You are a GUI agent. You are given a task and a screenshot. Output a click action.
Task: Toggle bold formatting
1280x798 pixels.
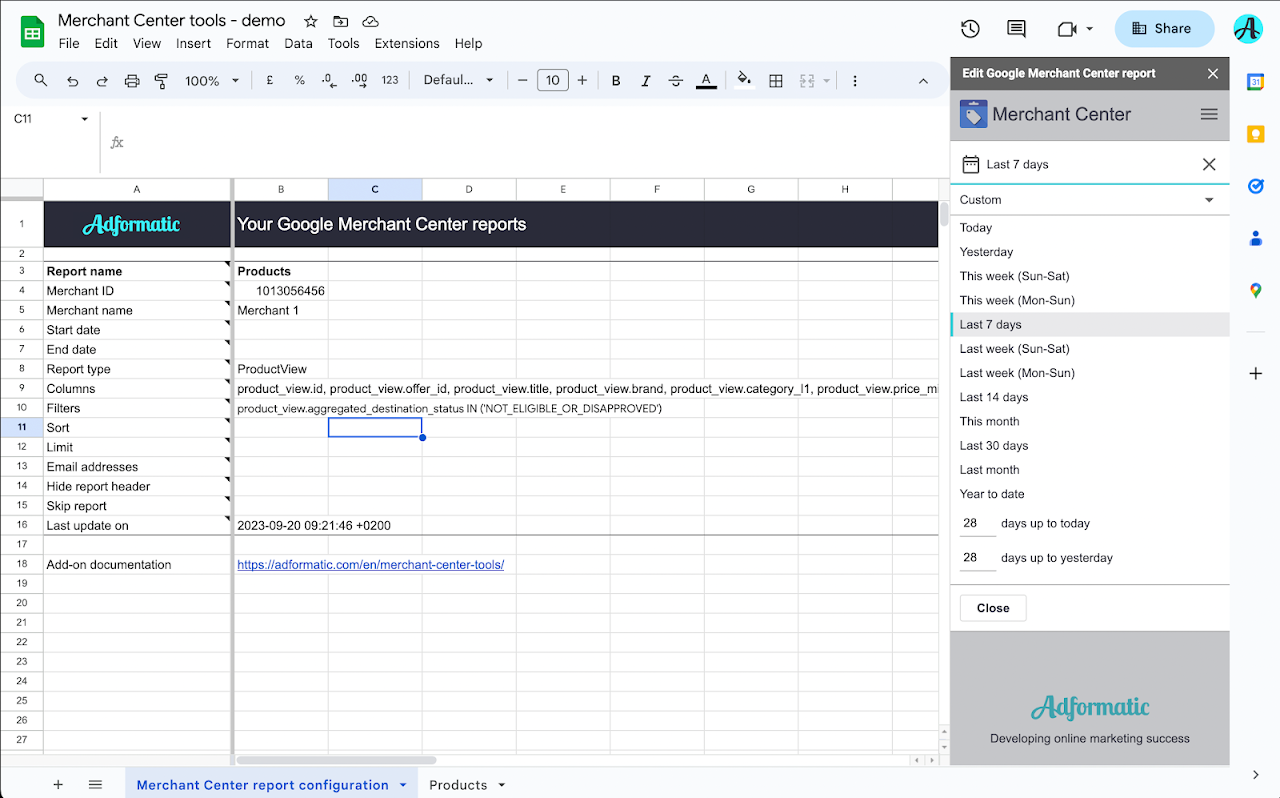[x=616, y=81]
